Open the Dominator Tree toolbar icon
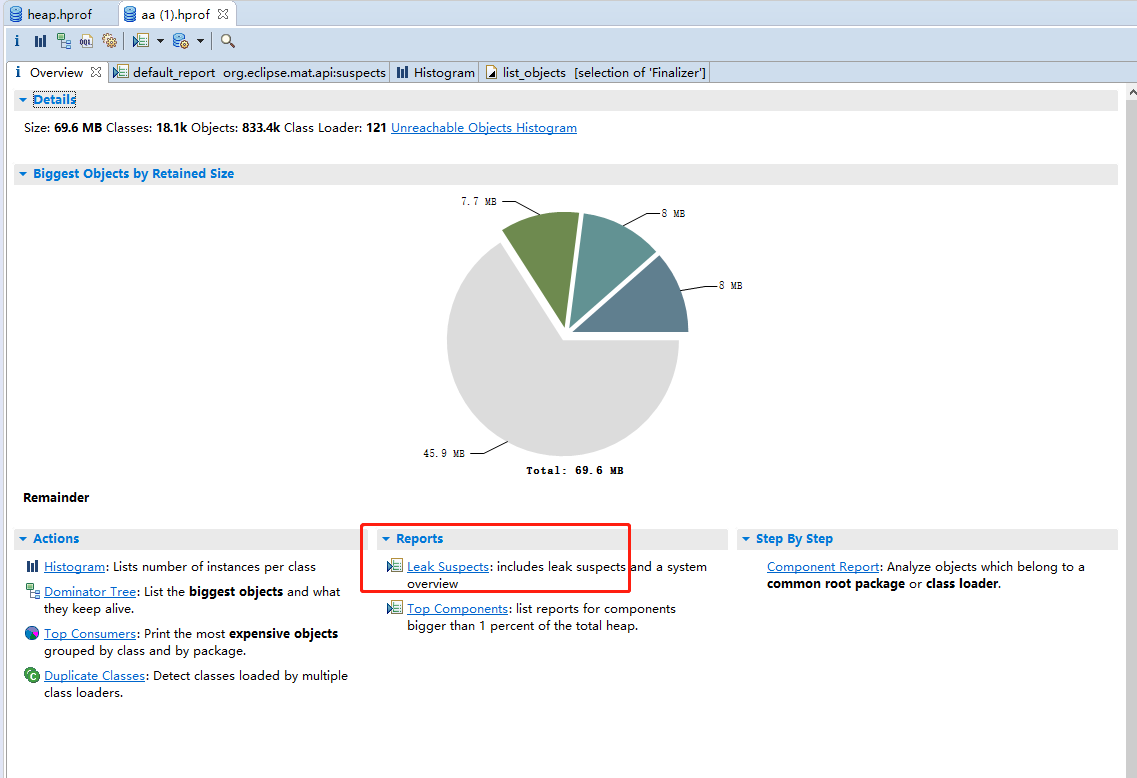1137x778 pixels. [64, 41]
